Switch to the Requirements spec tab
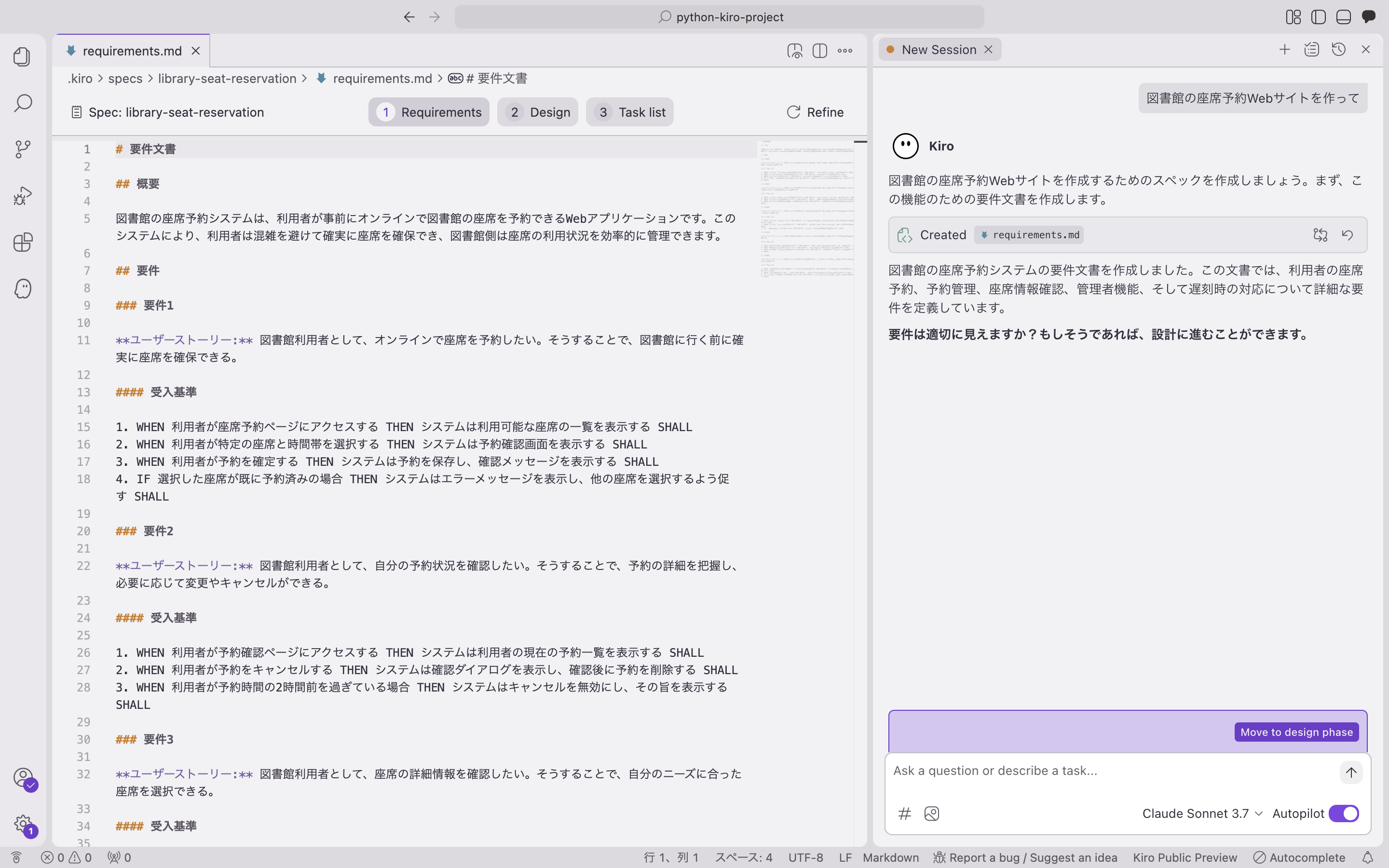The height and width of the screenshot is (868, 1389). pos(429,112)
